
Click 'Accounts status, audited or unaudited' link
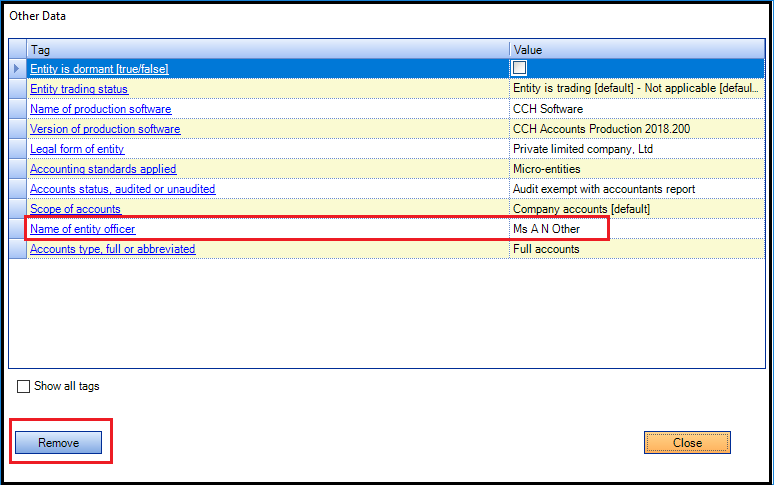122,189
